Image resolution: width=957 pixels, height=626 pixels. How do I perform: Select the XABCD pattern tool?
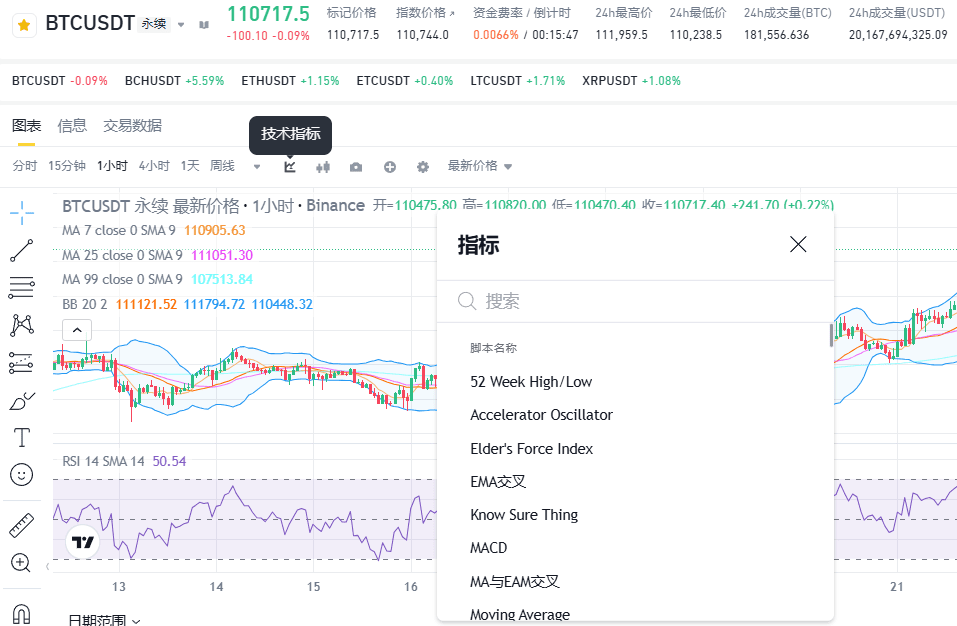coord(22,325)
